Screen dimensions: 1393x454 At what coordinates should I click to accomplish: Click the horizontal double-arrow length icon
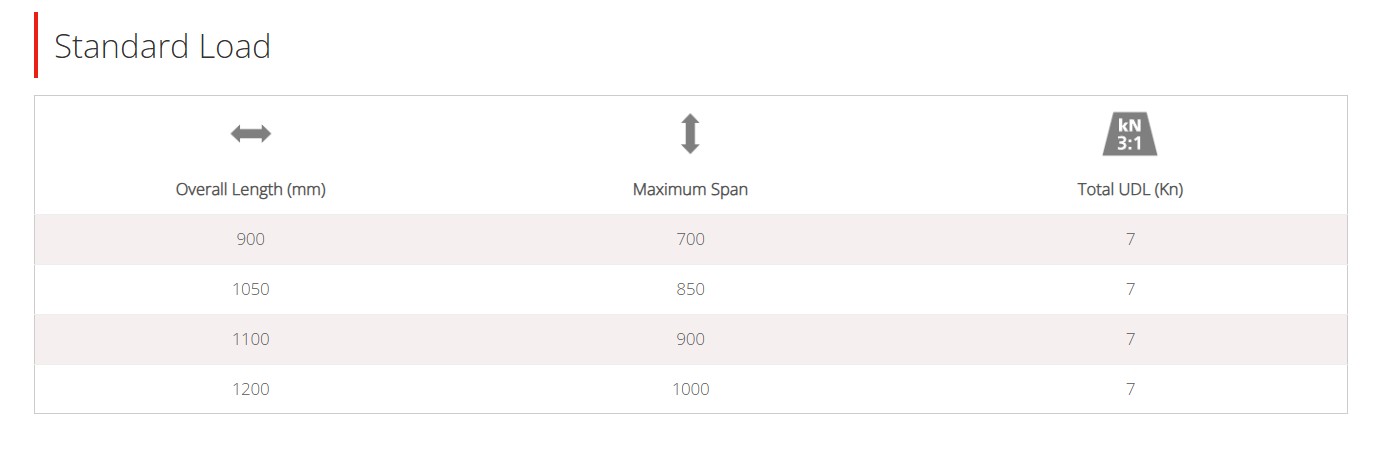(251, 134)
